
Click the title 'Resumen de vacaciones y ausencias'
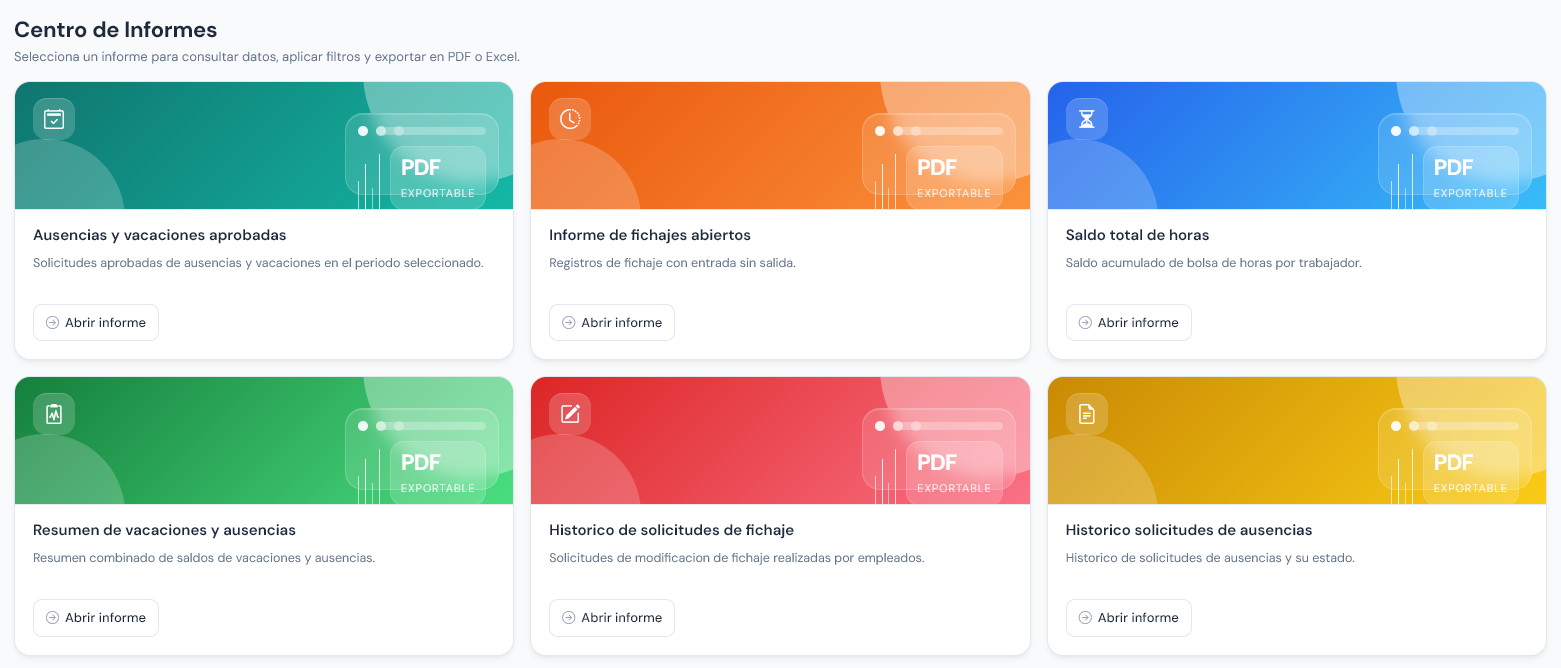coord(165,531)
